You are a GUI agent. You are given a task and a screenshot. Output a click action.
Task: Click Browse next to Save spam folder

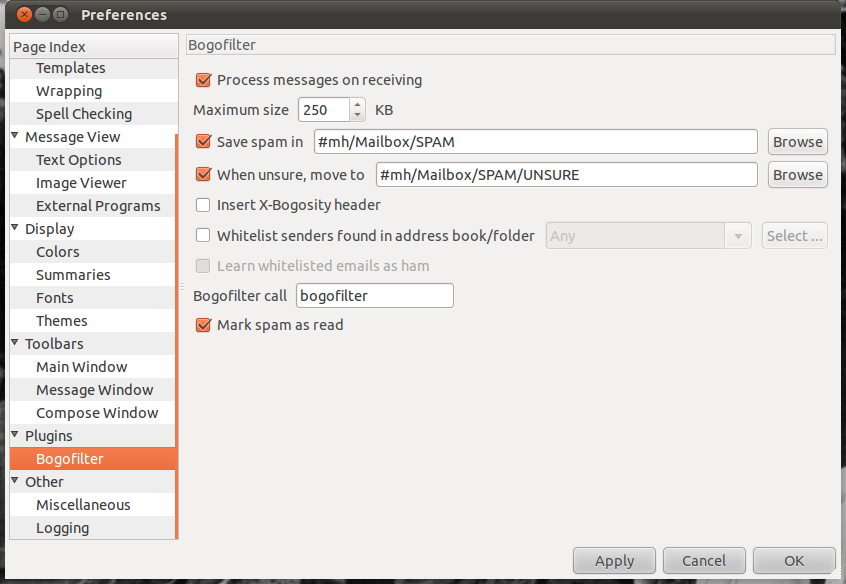797,142
